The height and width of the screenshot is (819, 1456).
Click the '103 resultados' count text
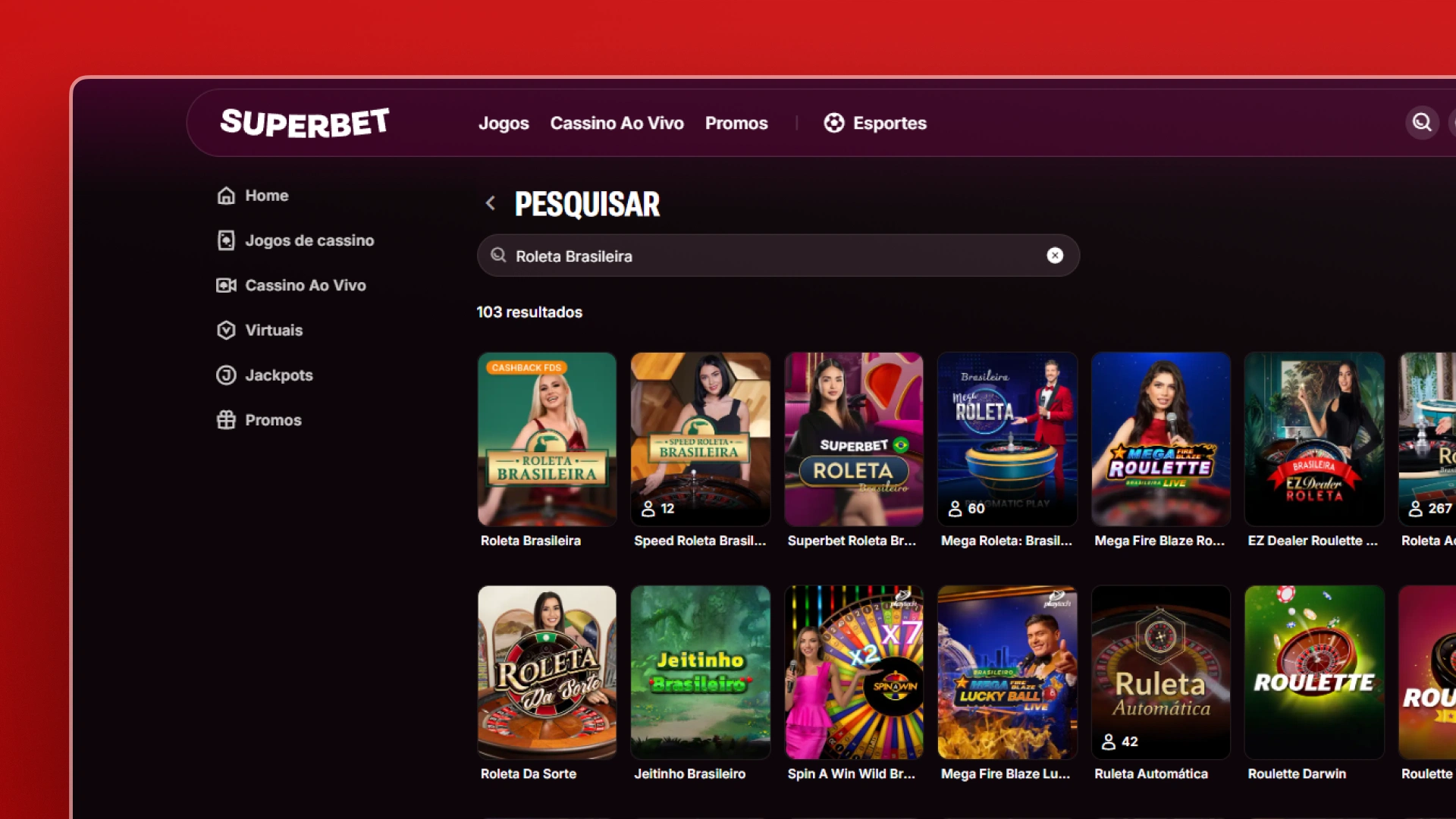(x=529, y=312)
